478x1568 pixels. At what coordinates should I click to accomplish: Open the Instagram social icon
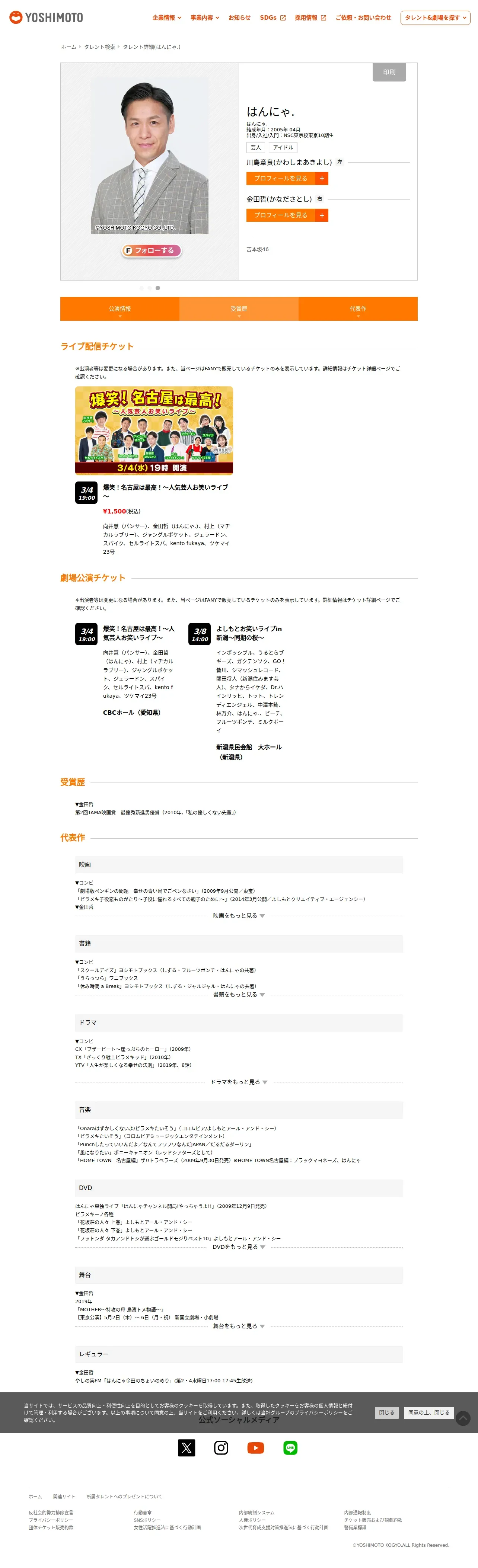point(221,1447)
